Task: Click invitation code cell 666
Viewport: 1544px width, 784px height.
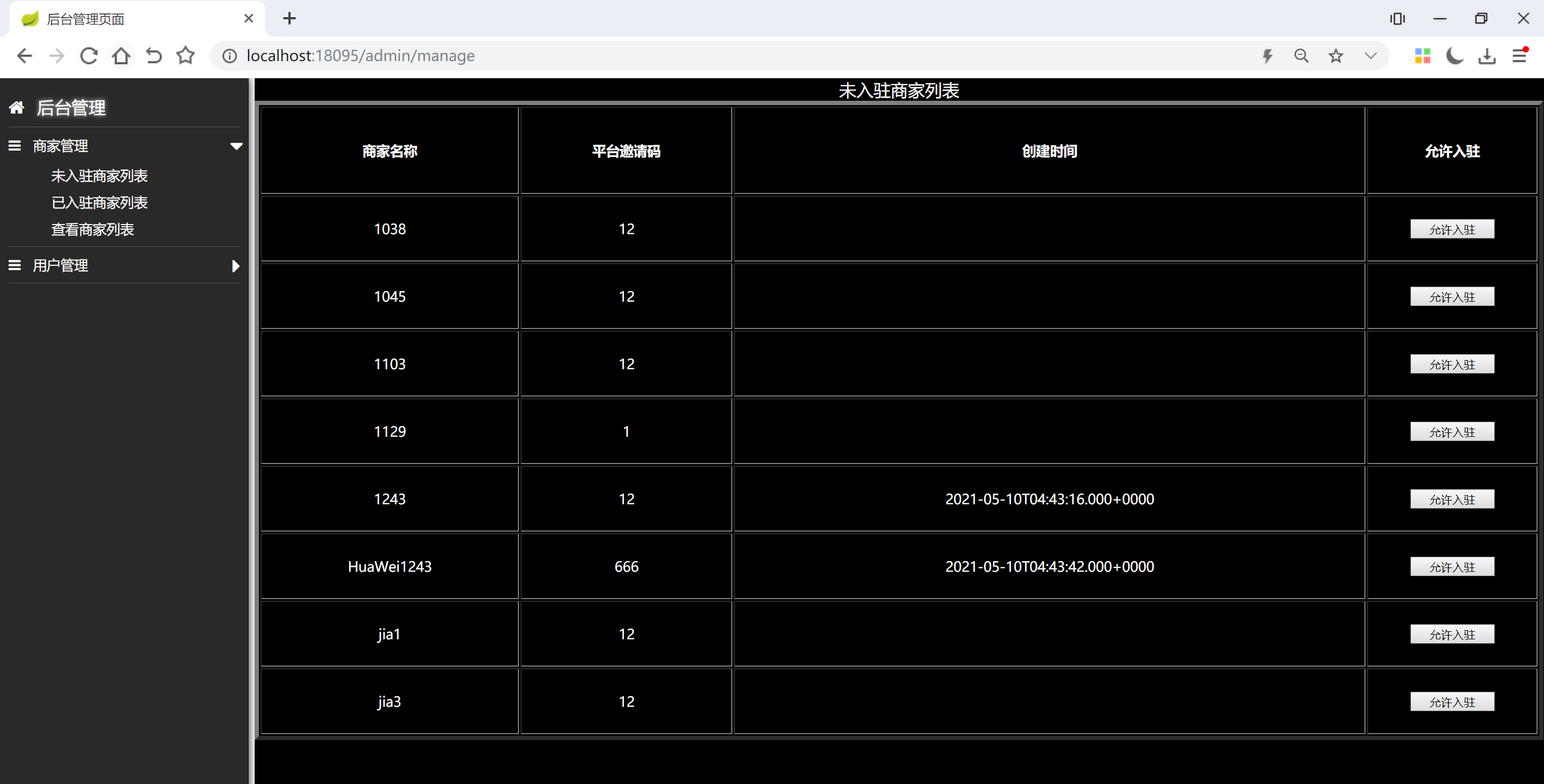Action: (x=626, y=566)
